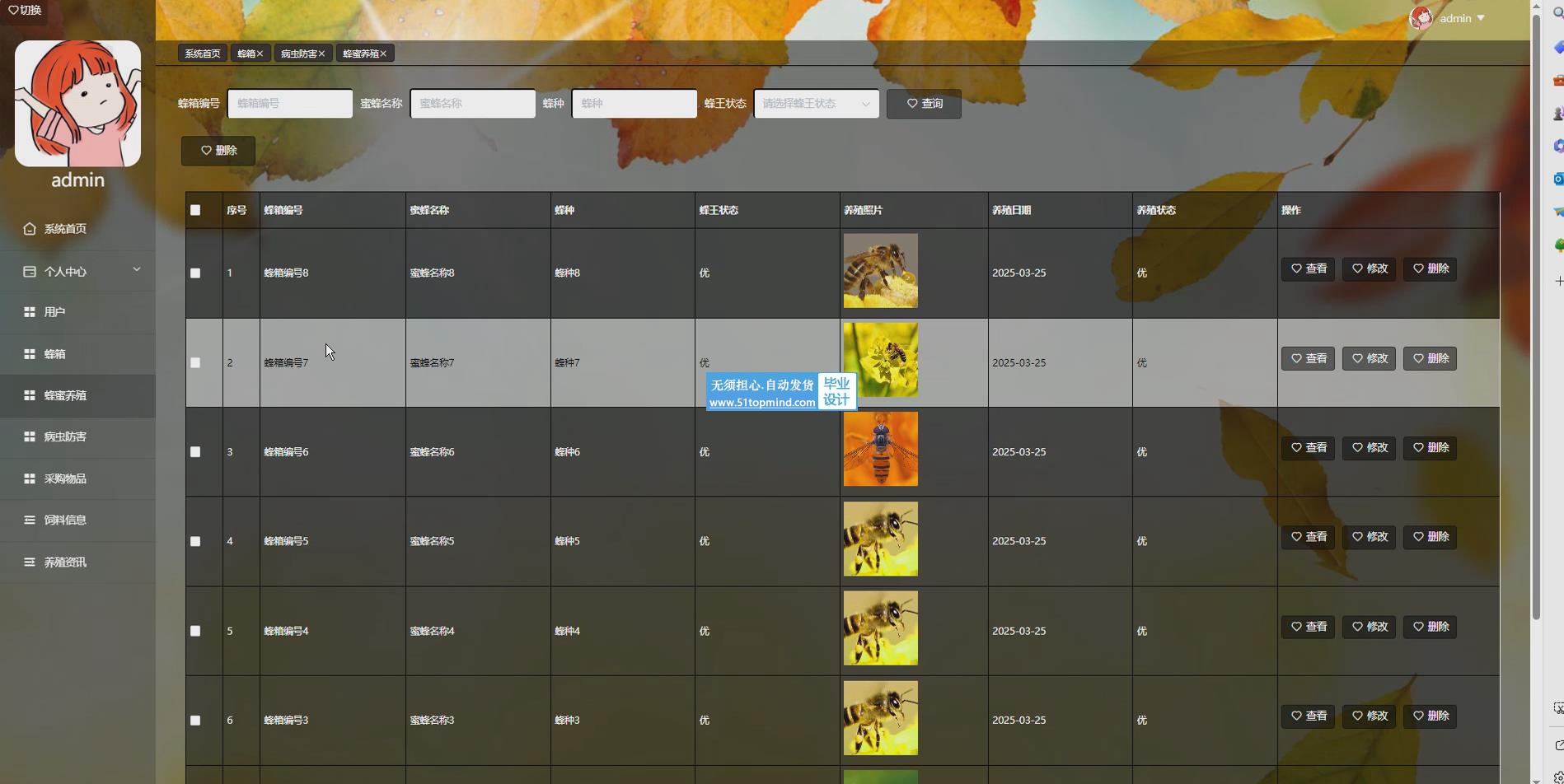Click 修改 button for row 蜂箱编号5
This screenshot has height=784, width=1564.
coord(1369,537)
